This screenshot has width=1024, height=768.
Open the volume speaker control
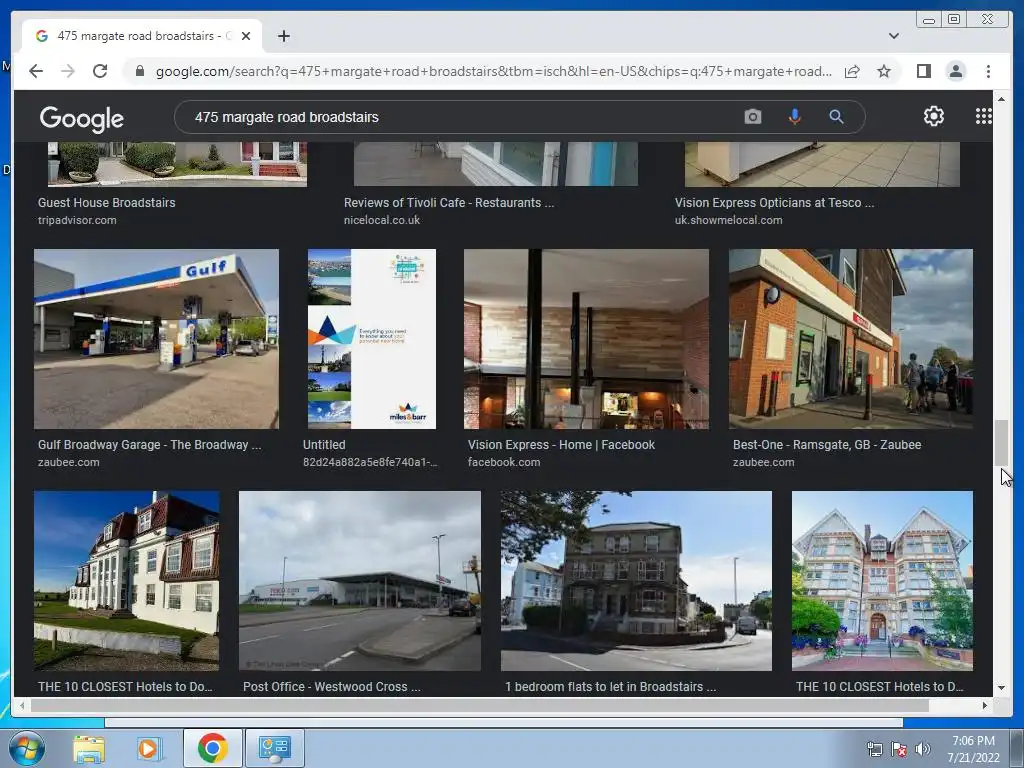pyautogui.click(x=922, y=749)
